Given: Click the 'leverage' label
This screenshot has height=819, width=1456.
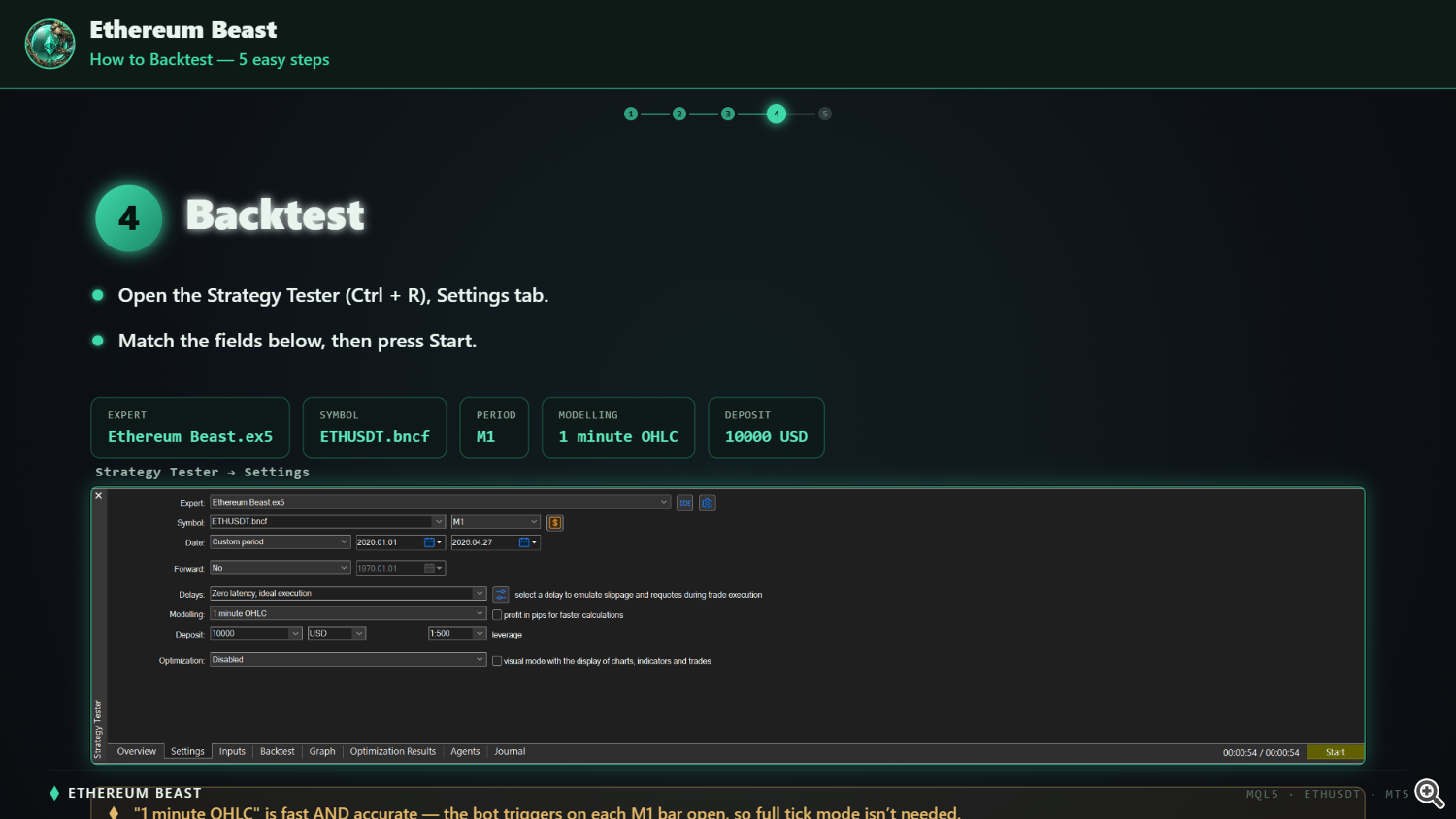Looking at the screenshot, I should pyautogui.click(x=507, y=635).
